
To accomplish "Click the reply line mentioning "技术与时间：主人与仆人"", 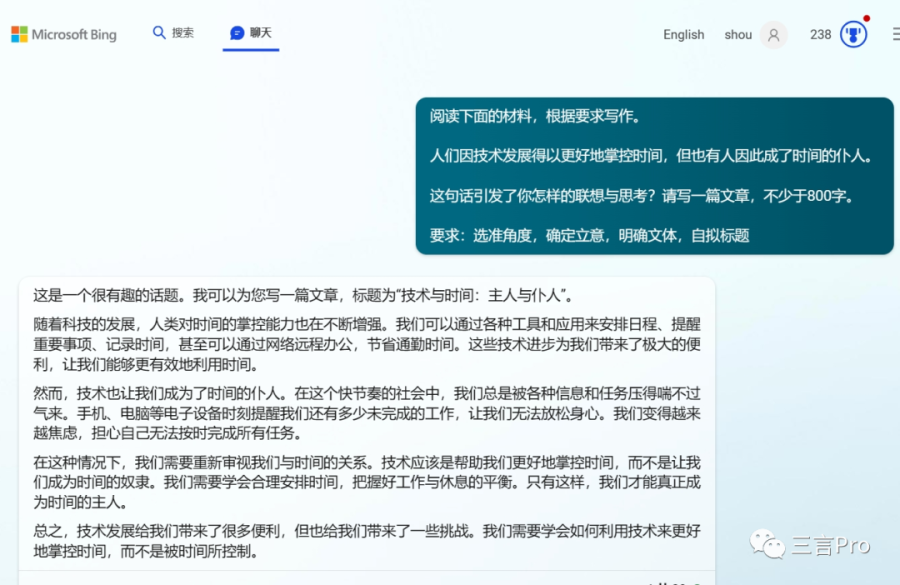I will pyautogui.click(x=303, y=295).
